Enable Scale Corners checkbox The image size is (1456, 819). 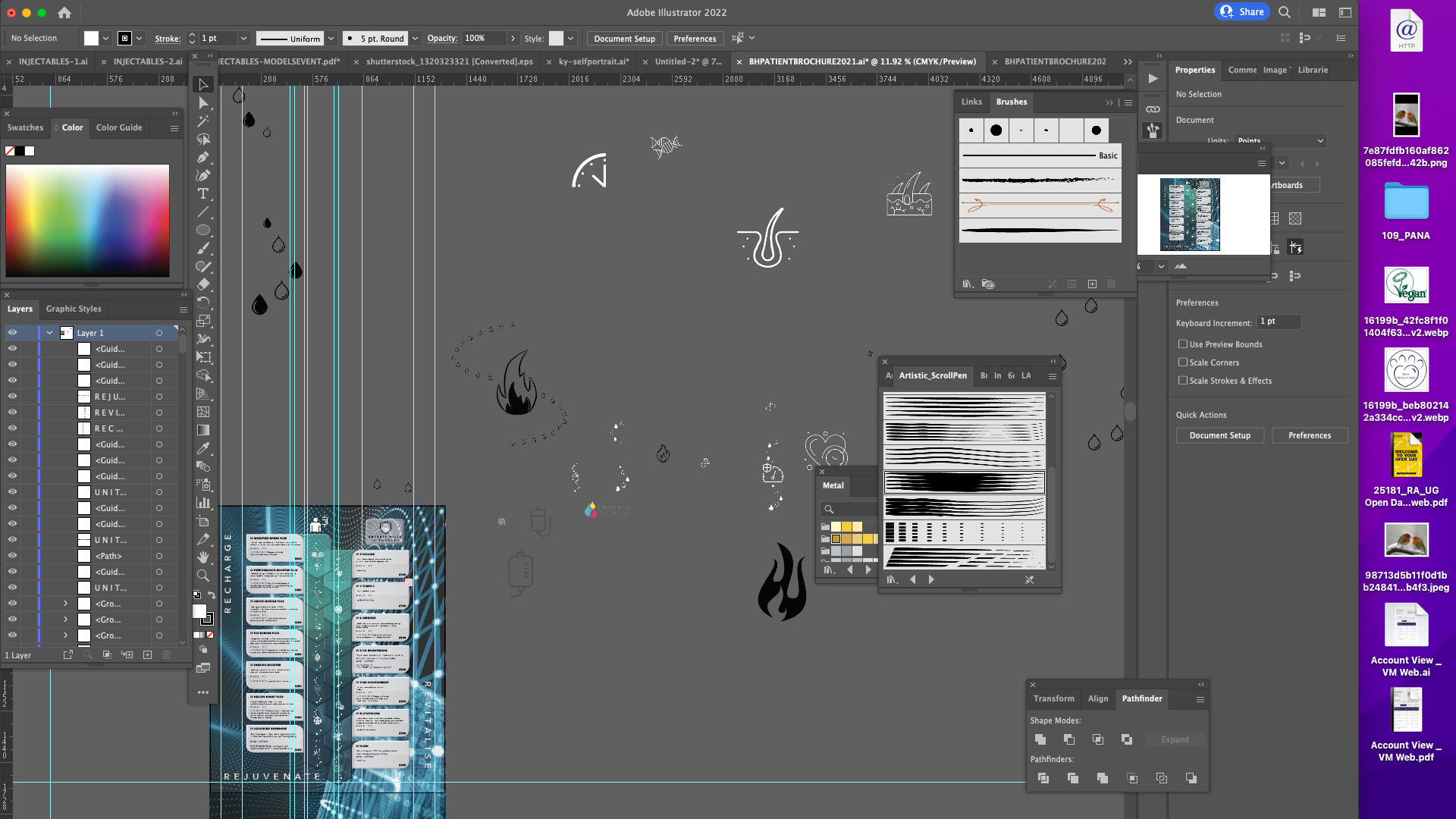pos(1183,362)
